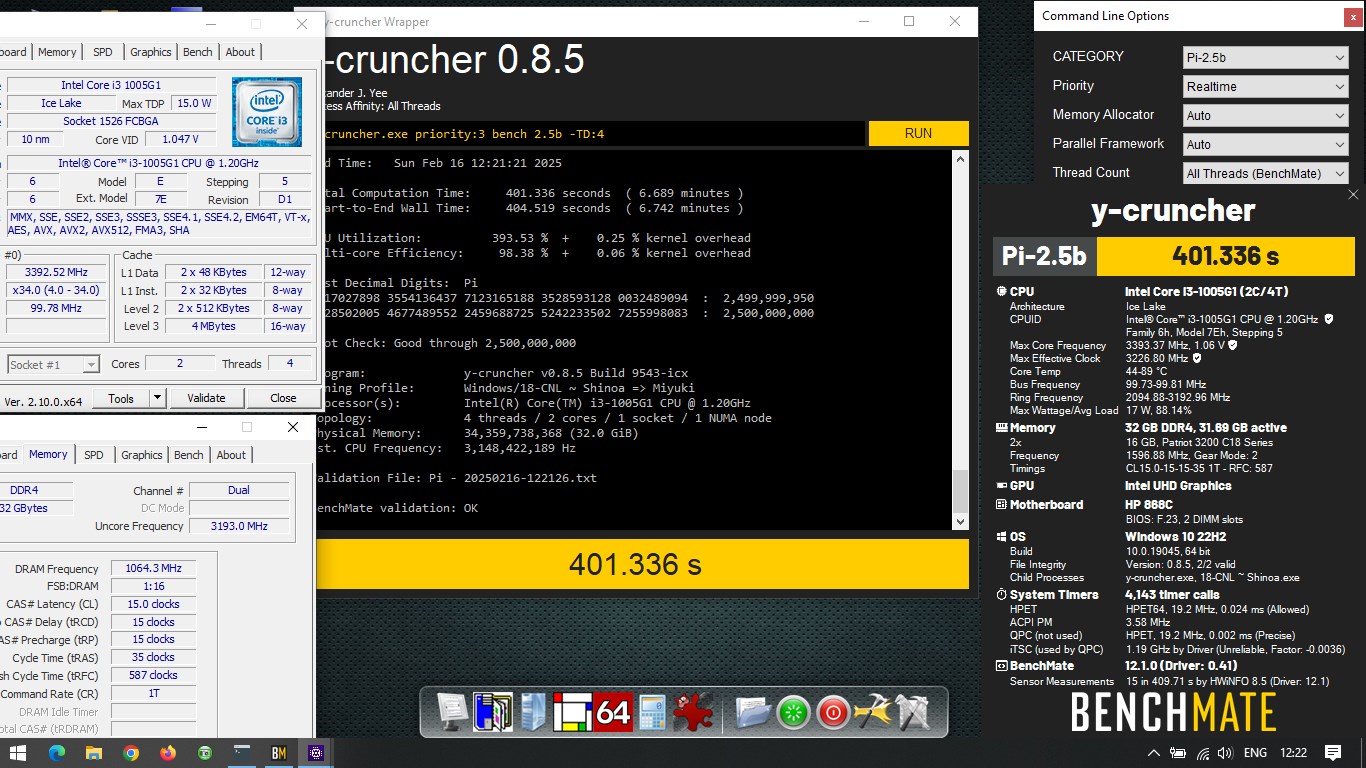This screenshot has width=1366, height=768.
Task: Switch to BenchMate in the taskbar
Action: click(279, 753)
